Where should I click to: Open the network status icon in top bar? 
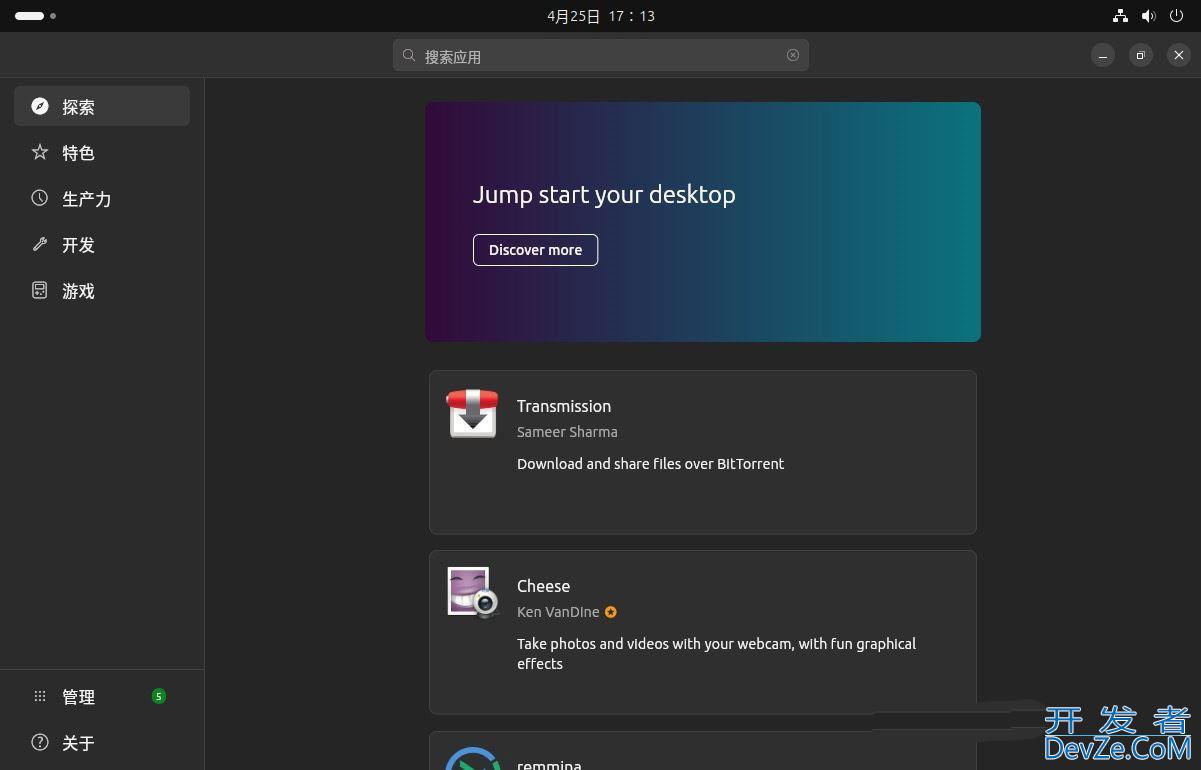1120,16
